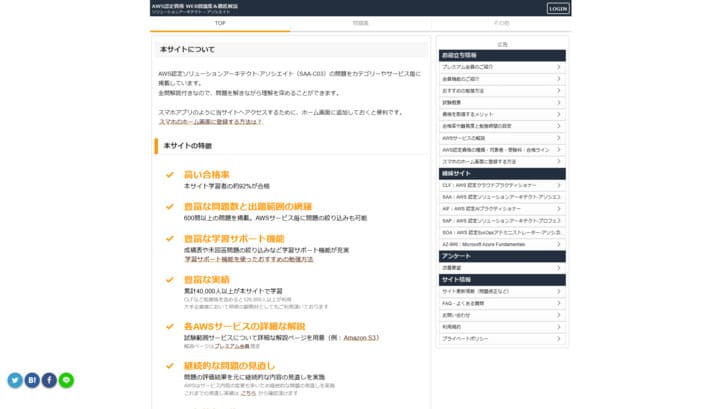The width and height of the screenshot is (720, 409).
Task: Follow the プレミアム会員 link under AWS解説
Action: pos(232,346)
